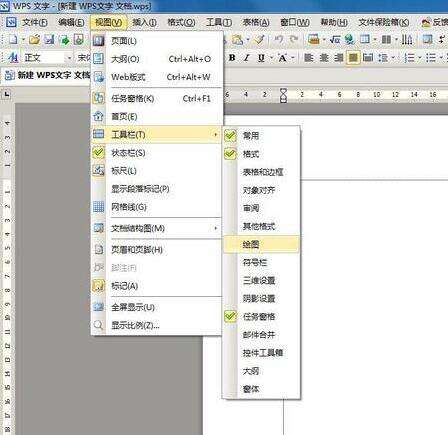Center align the text

[x=324, y=58]
